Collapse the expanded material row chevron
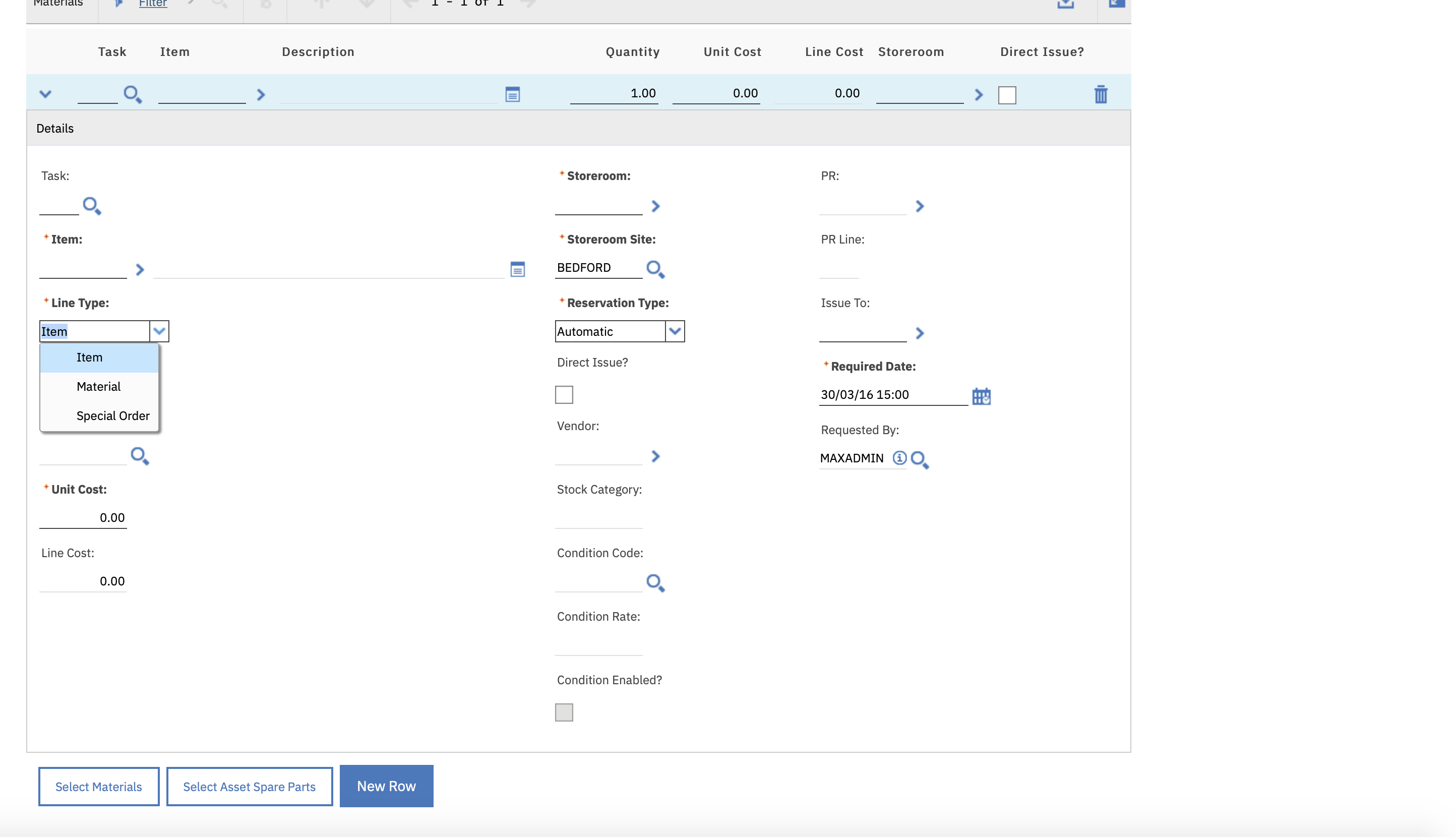Viewport: 1456px width, 837px height. (x=45, y=93)
